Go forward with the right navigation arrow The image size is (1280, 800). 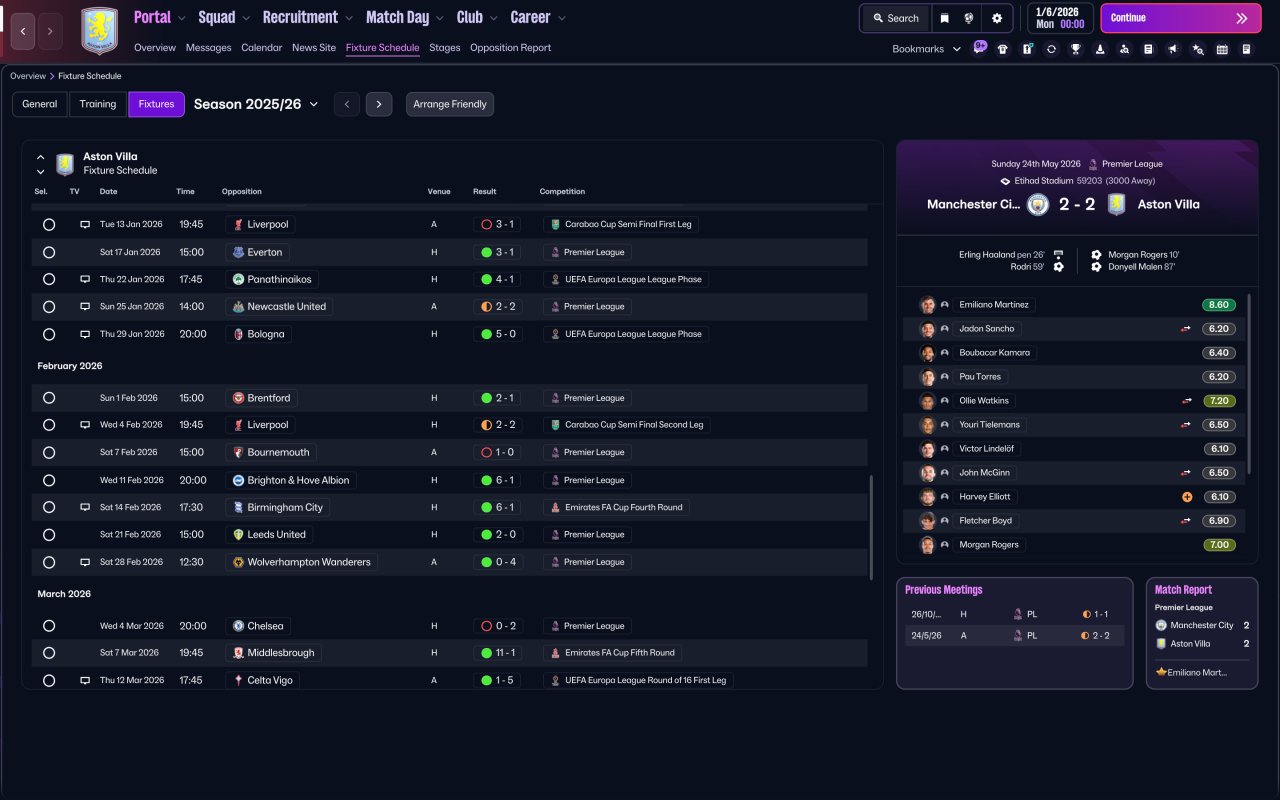click(51, 31)
